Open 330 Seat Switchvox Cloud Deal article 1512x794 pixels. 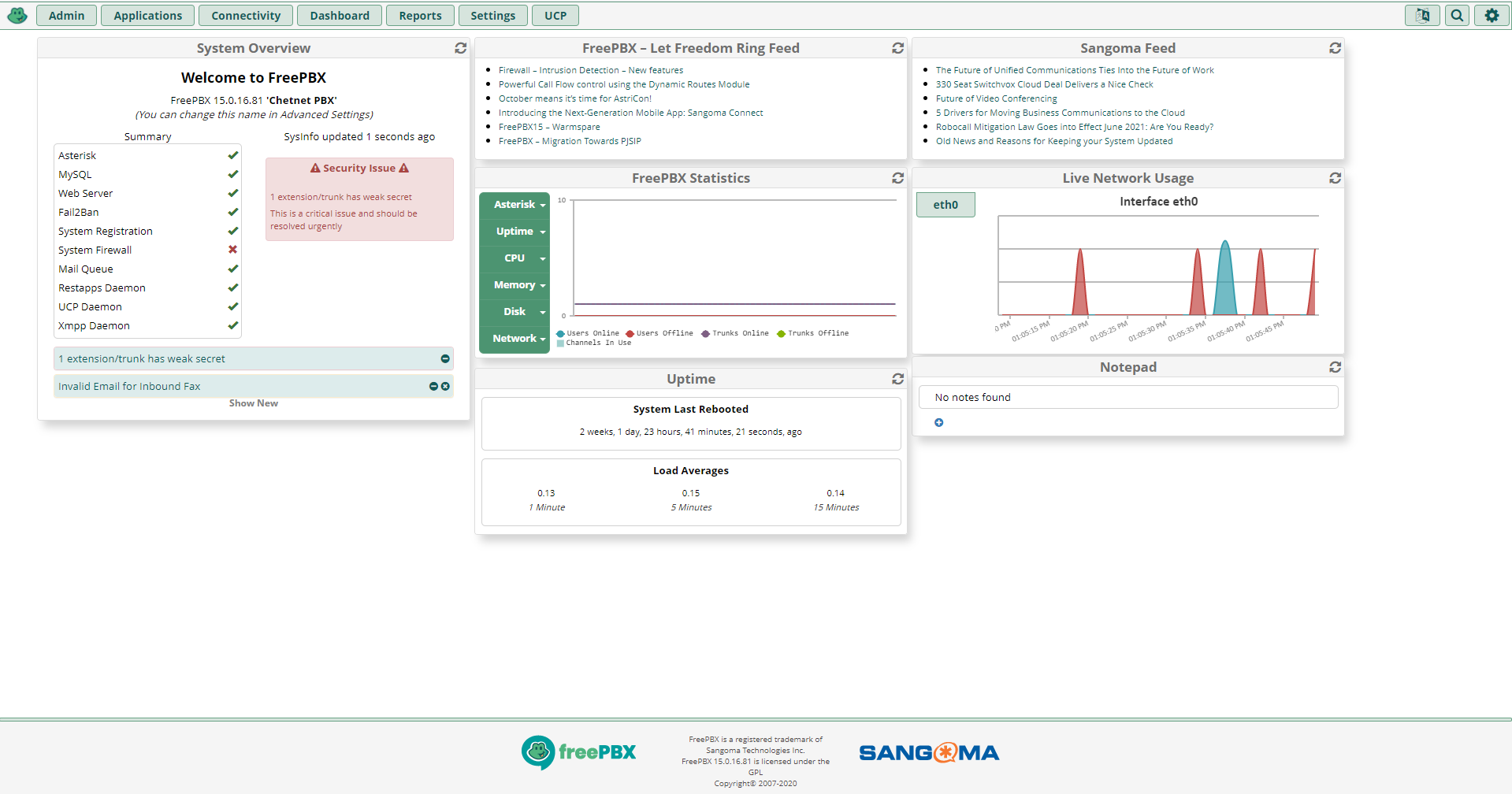(x=1044, y=84)
